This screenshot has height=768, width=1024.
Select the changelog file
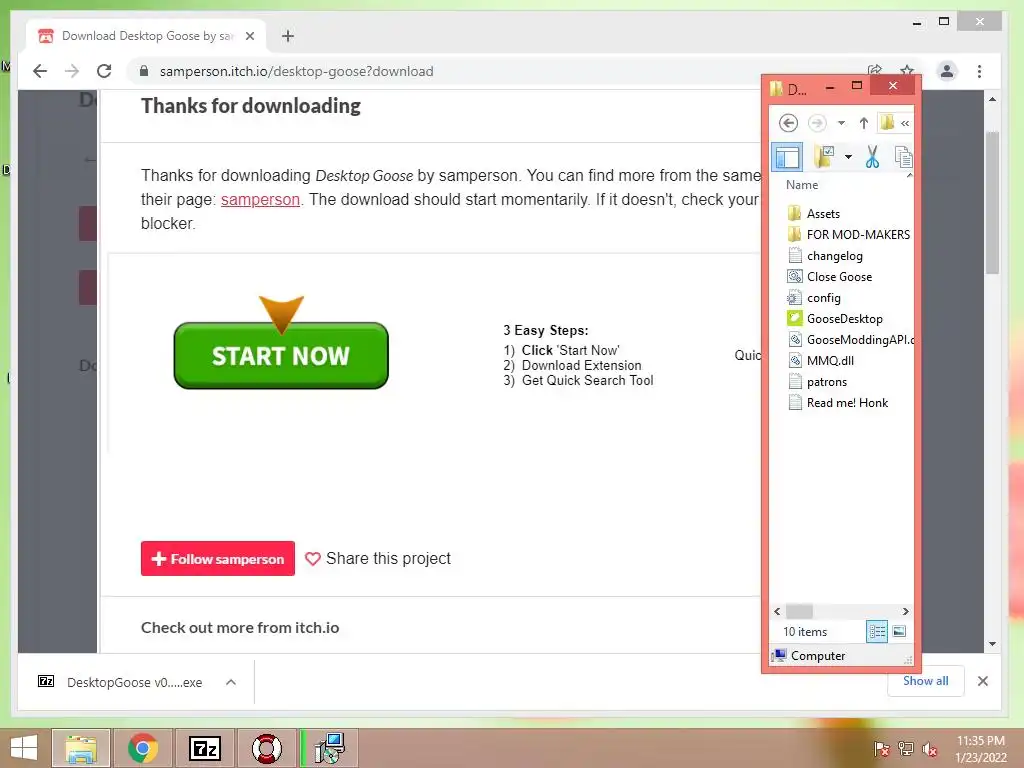coord(834,255)
